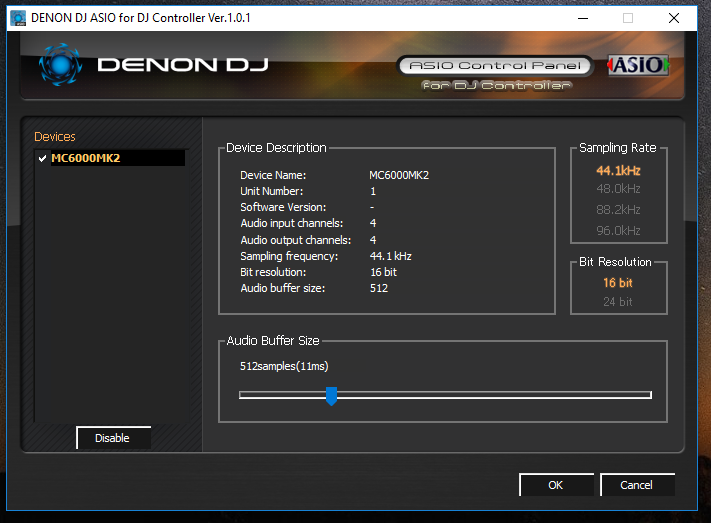Click the ASIO Control Panel banner label
This screenshot has width=711, height=523.
pyautogui.click(x=495, y=66)
